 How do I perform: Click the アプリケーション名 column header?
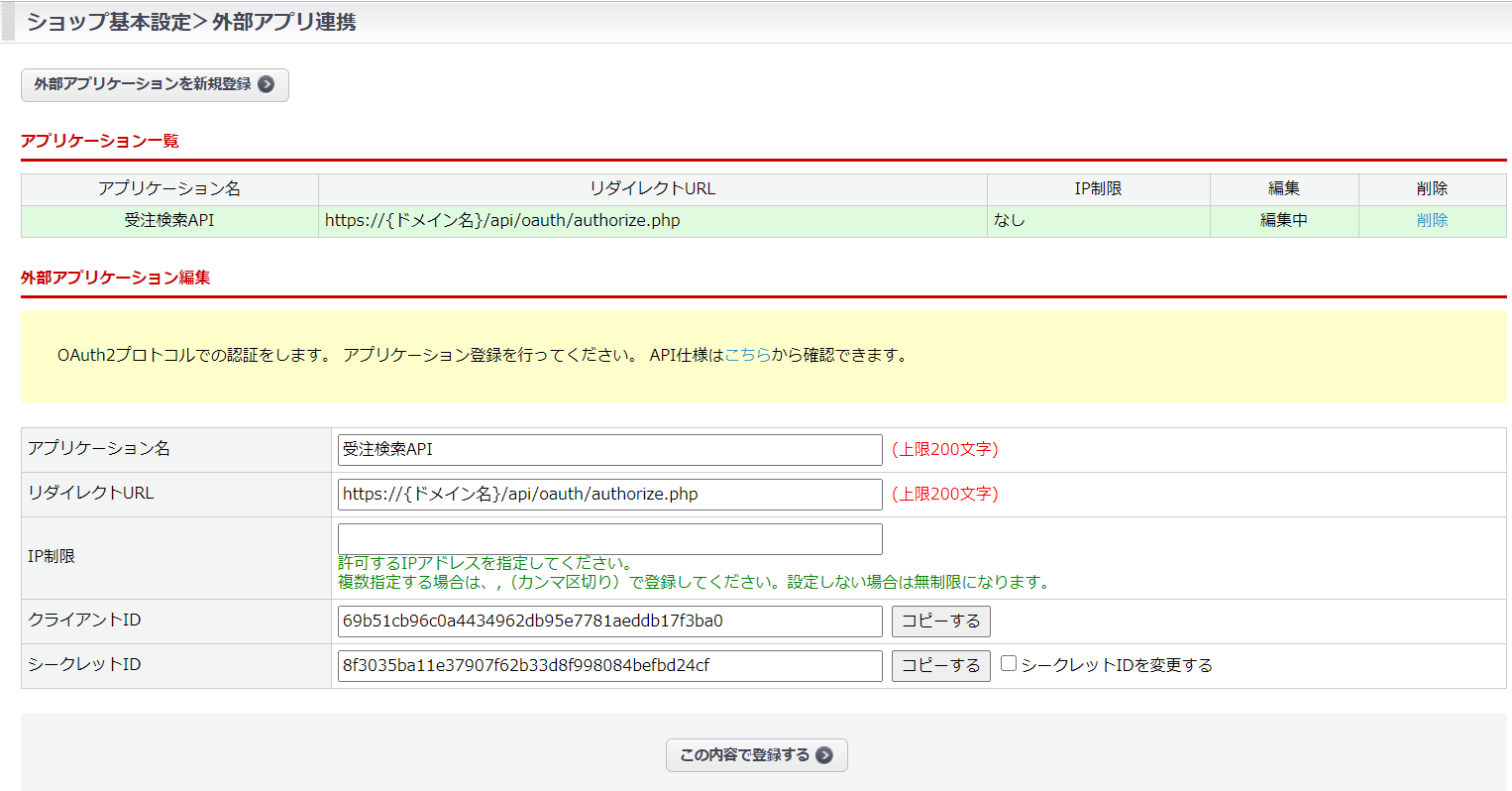[169, 188]
